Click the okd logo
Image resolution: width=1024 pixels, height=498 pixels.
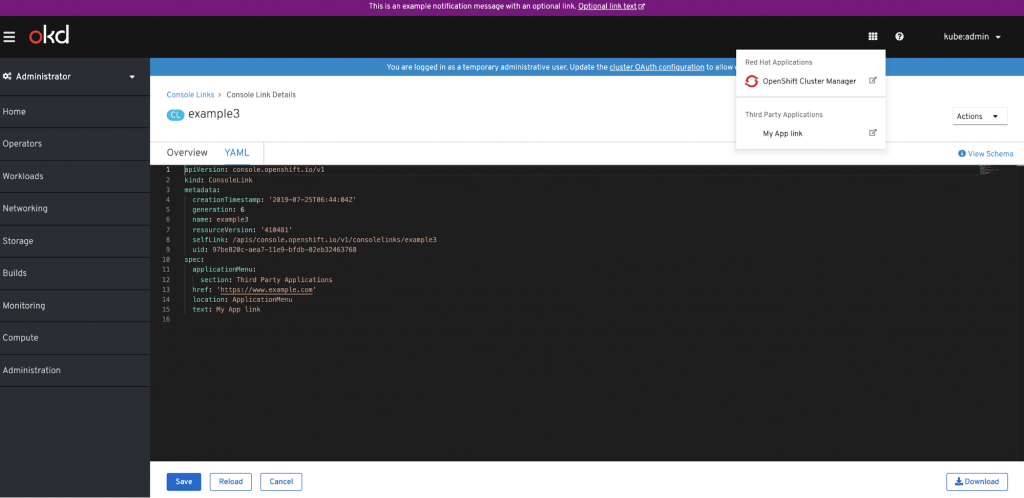(48, 37)
